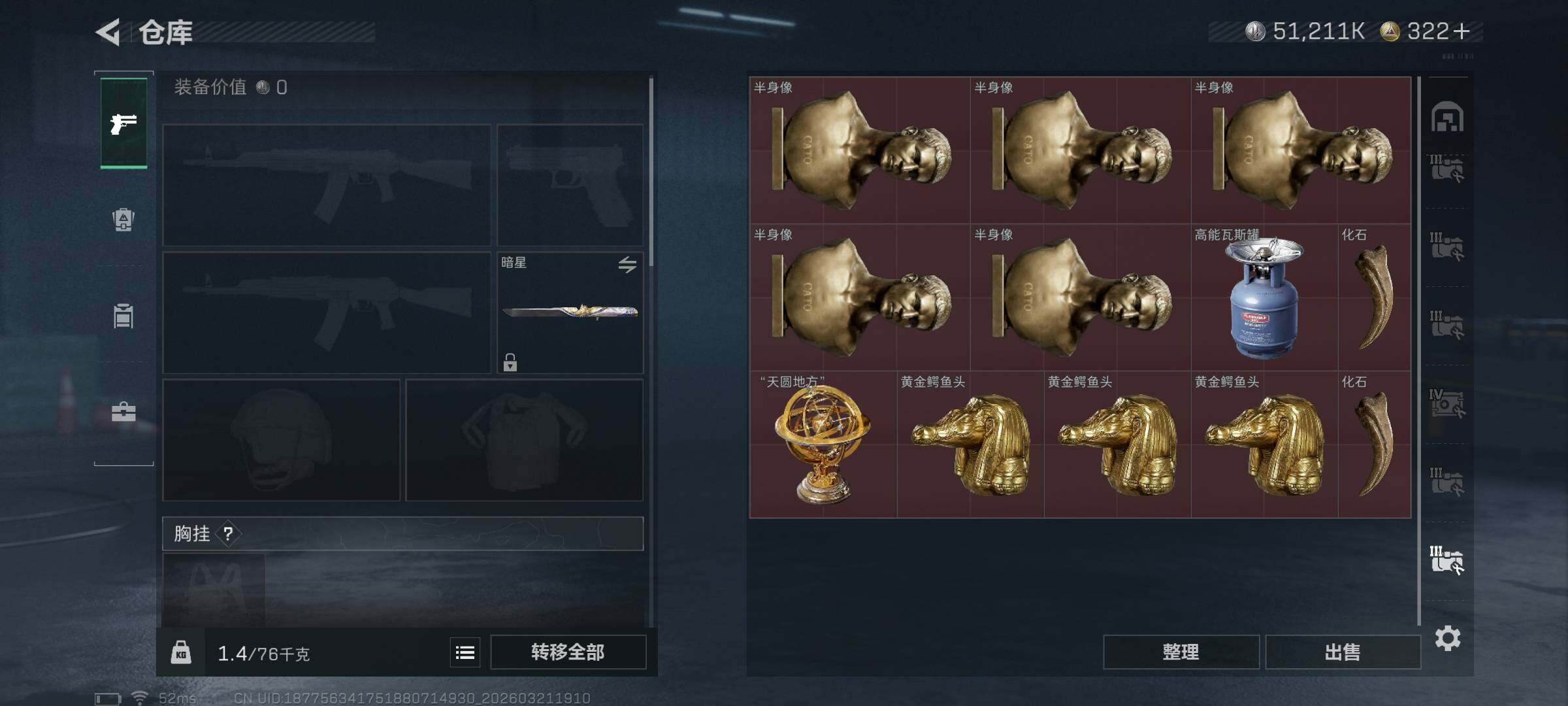Select the 高能瓦斯罐 gas canister item

coord(1264,297)
